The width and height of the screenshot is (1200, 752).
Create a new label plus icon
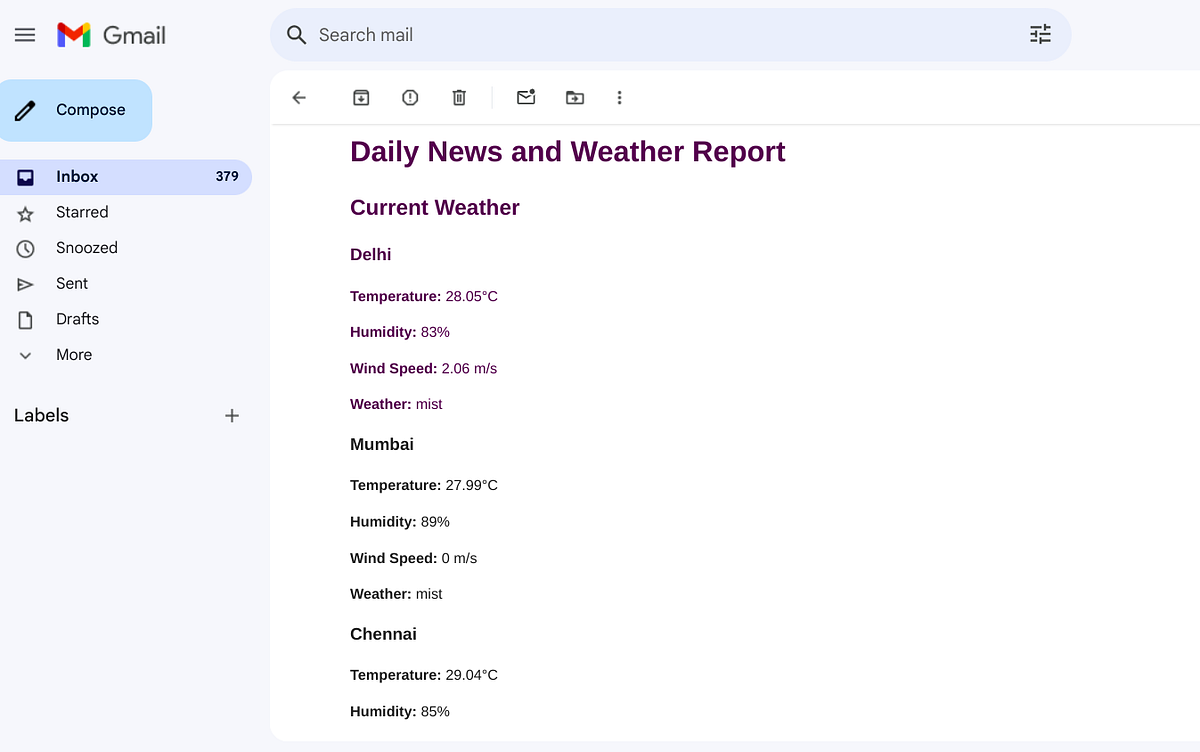[x=232, y=415]
